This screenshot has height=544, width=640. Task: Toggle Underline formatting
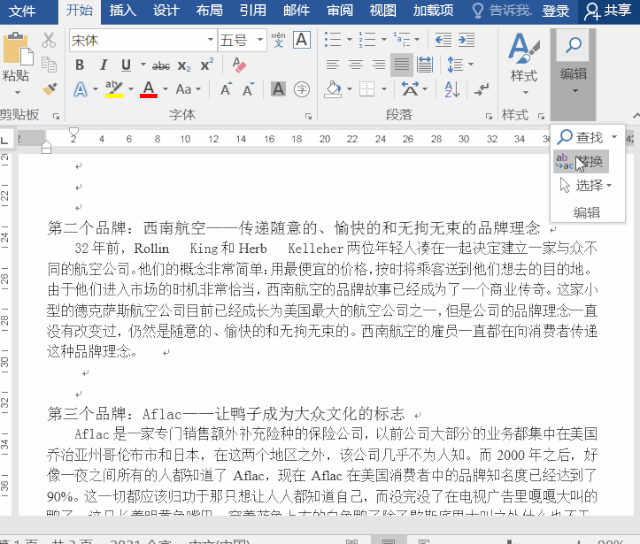point(126,65)
